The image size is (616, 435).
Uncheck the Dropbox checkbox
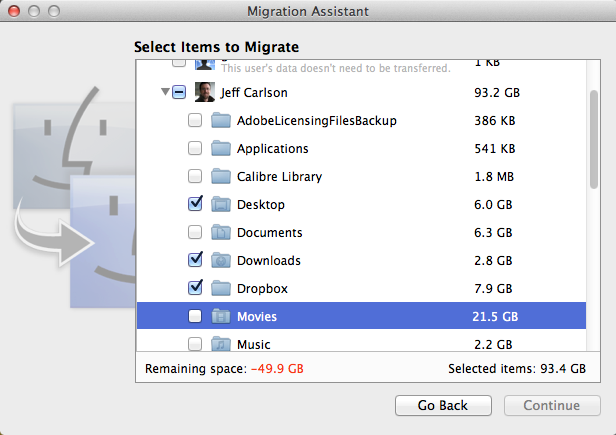tap(195, 289)
